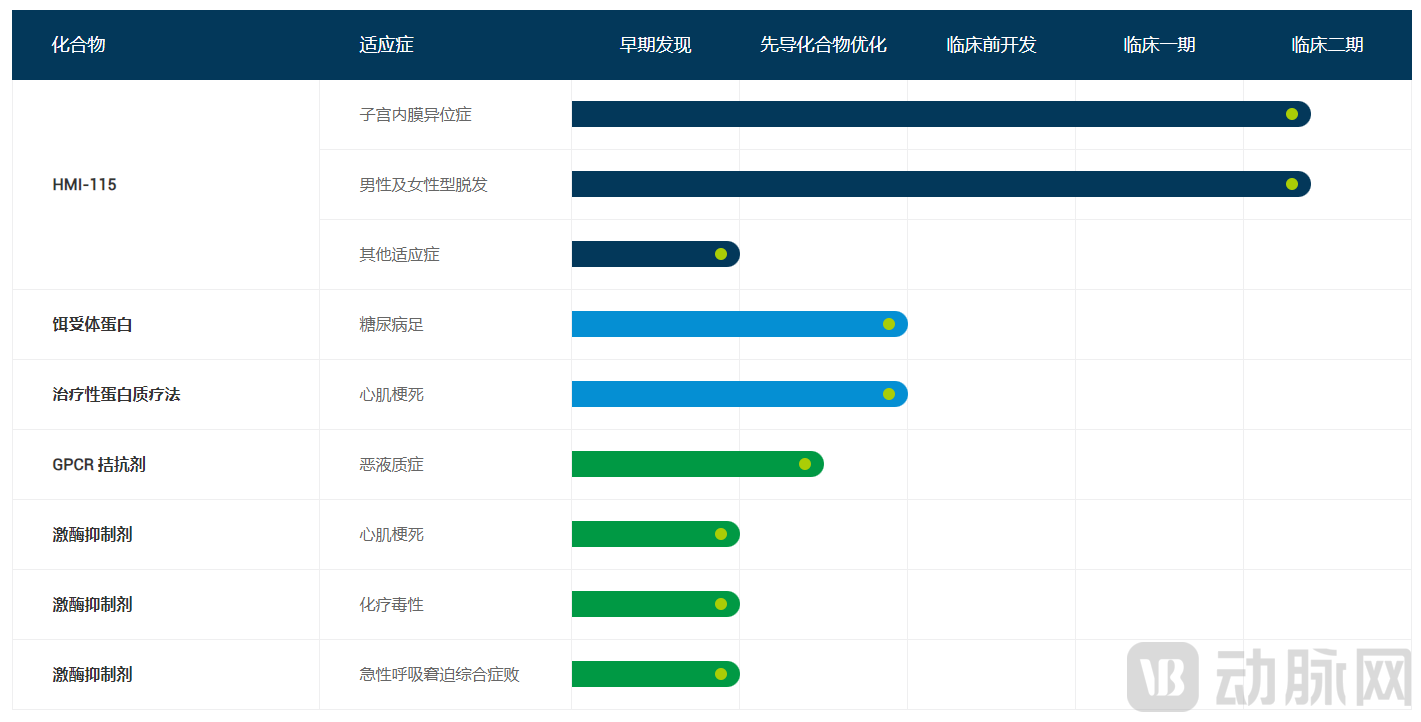Click the 动脉网 watermark logo icon
1421x722 pixels.
tap(1163, 677)
